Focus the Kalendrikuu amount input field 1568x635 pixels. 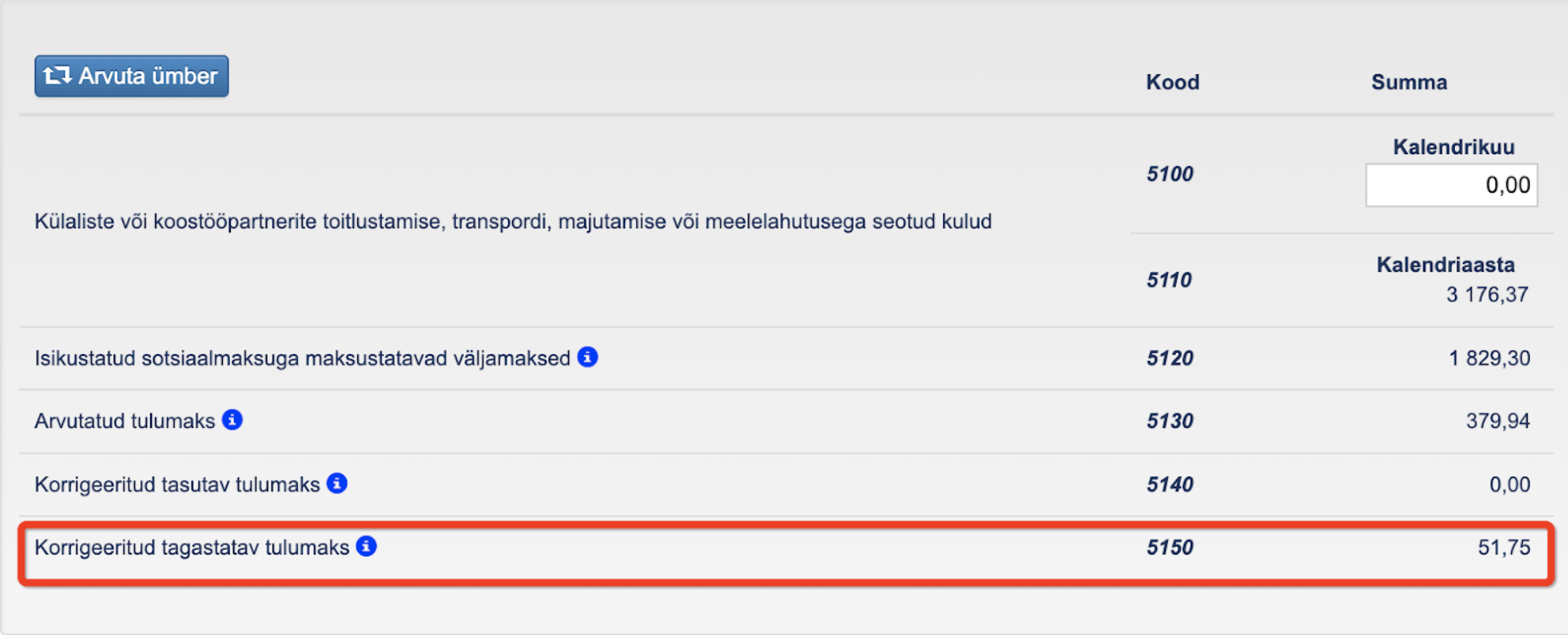[1451, 185]
